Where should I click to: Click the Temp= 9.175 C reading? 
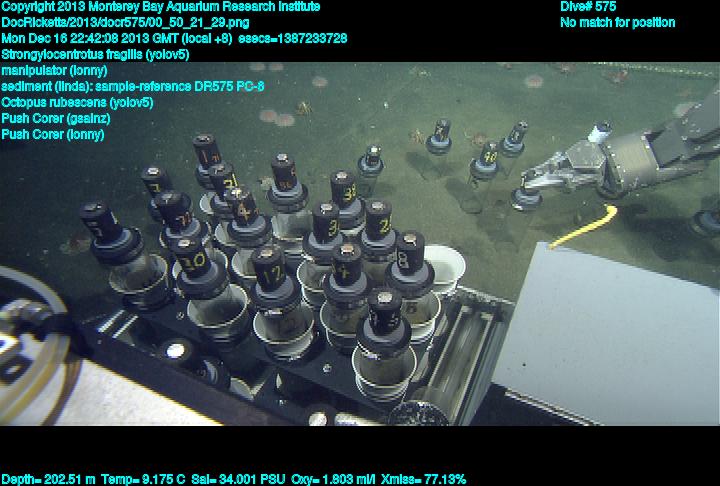pyautogui.click(x=143, y=480)
